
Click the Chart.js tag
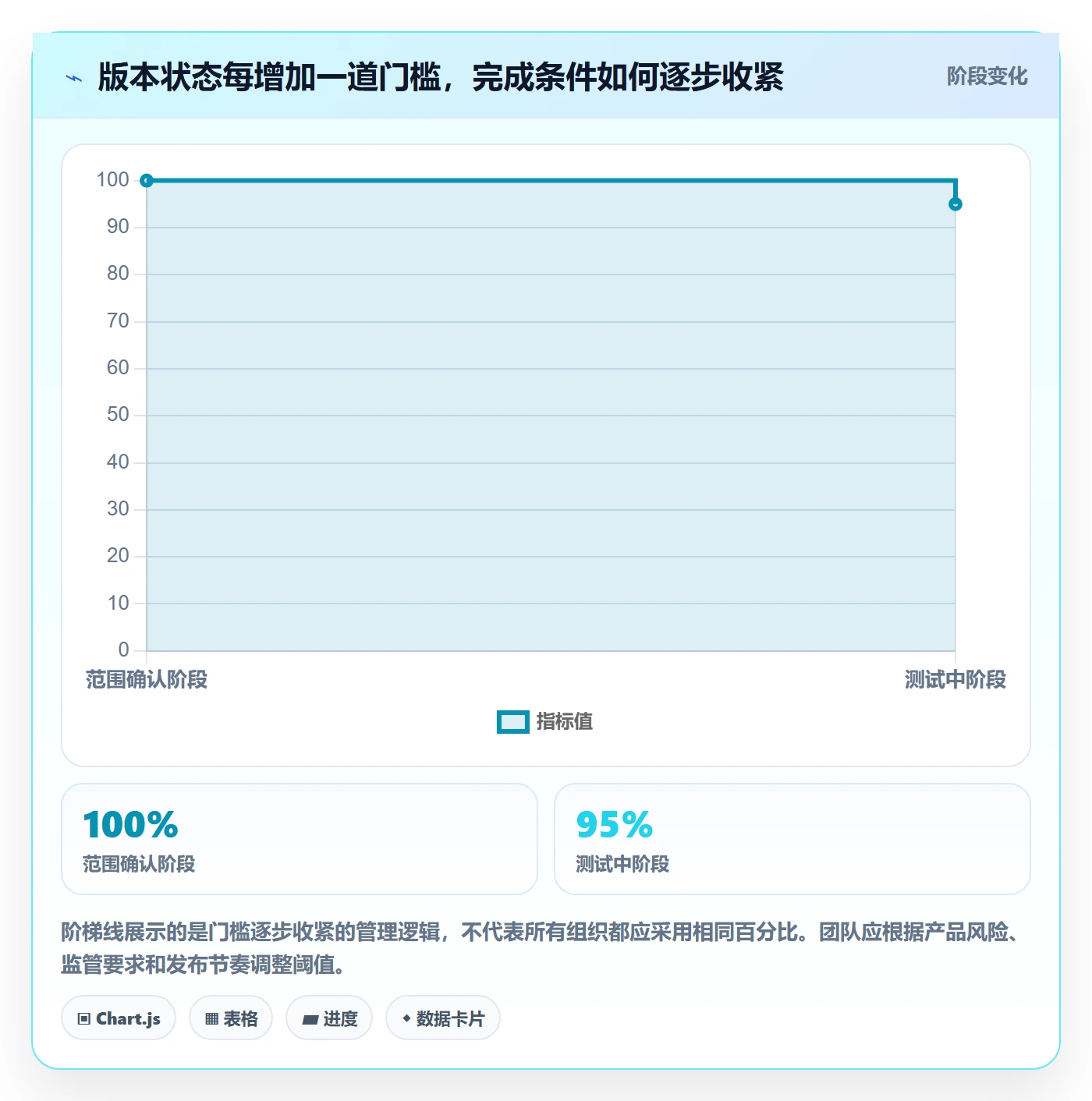pos(119,1018)
